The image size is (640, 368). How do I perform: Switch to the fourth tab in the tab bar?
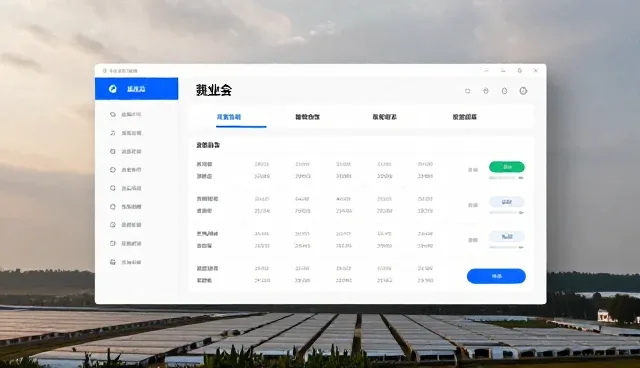(x=464, y=117)
